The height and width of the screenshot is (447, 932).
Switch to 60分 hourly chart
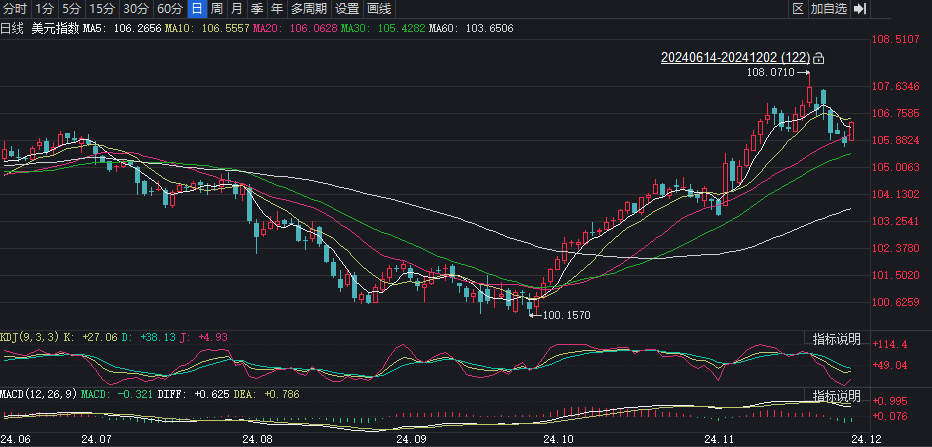tap(169, 9)
